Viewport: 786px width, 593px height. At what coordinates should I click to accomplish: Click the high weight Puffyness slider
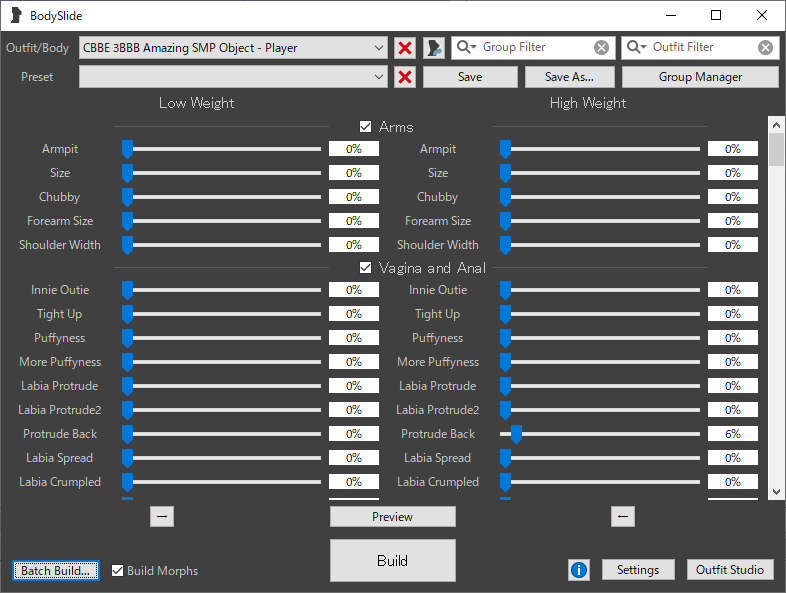click(x=600, y=338)
